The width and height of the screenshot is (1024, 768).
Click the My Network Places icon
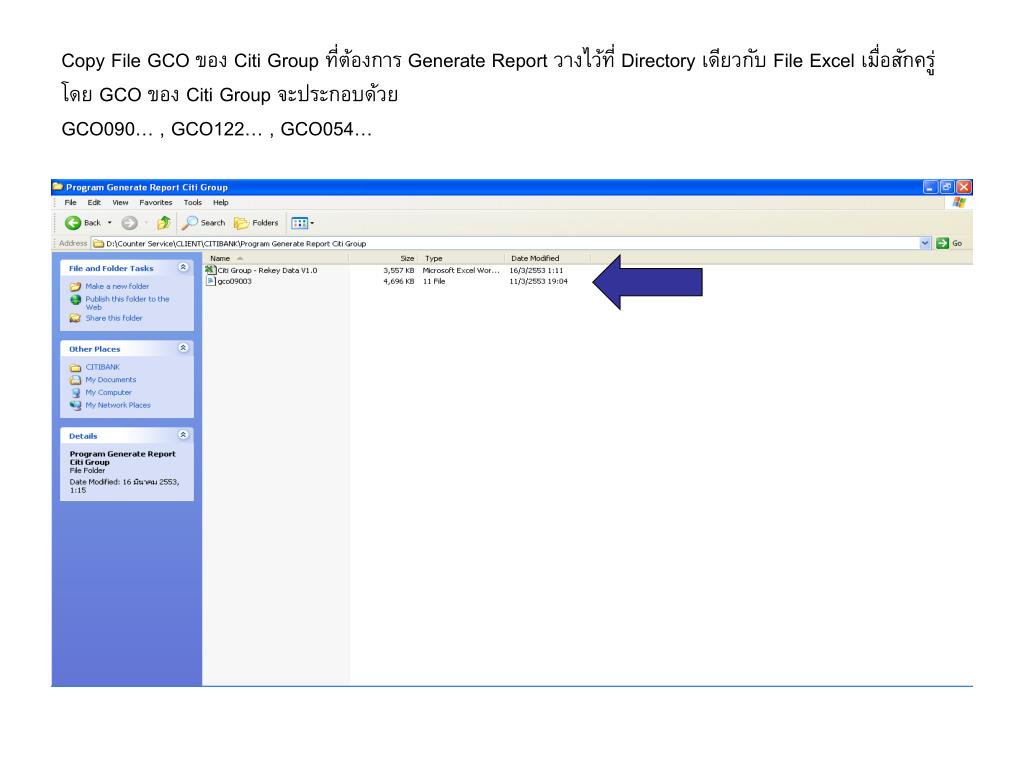tap(76, 406)
